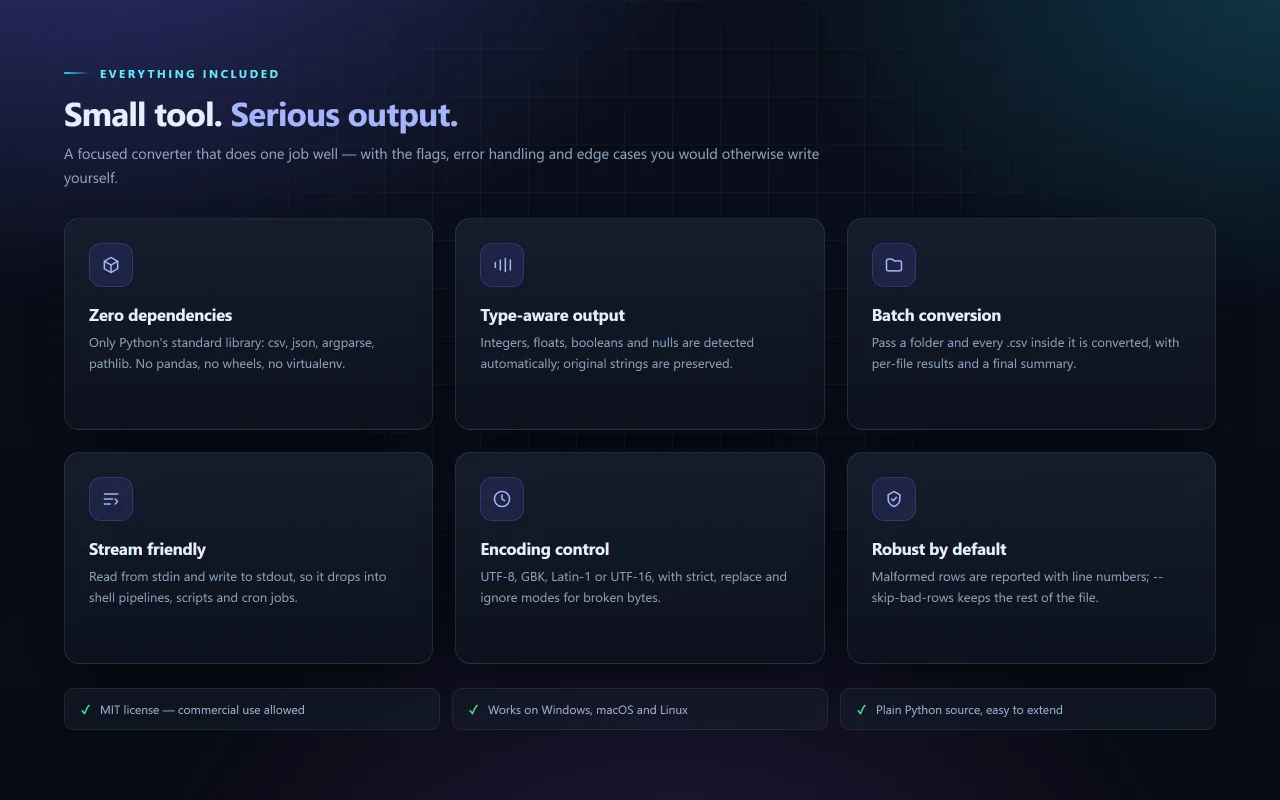Click "Works on Windows, macOS and Linux" text
Viewport: 1280px width, 800px height.
tap(588, 710)
